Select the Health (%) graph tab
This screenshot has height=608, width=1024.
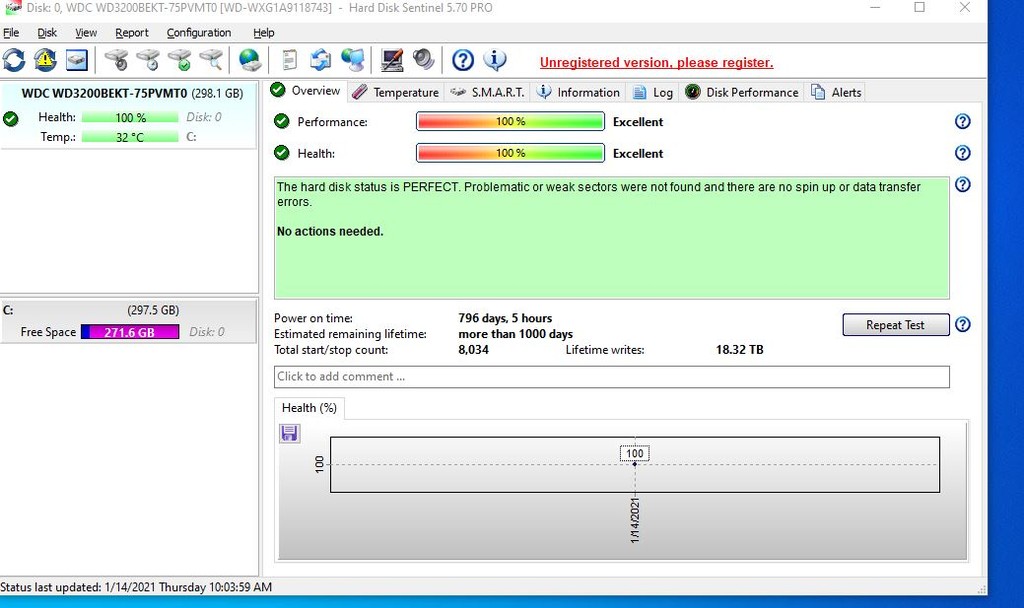click(x=310, y=408)
